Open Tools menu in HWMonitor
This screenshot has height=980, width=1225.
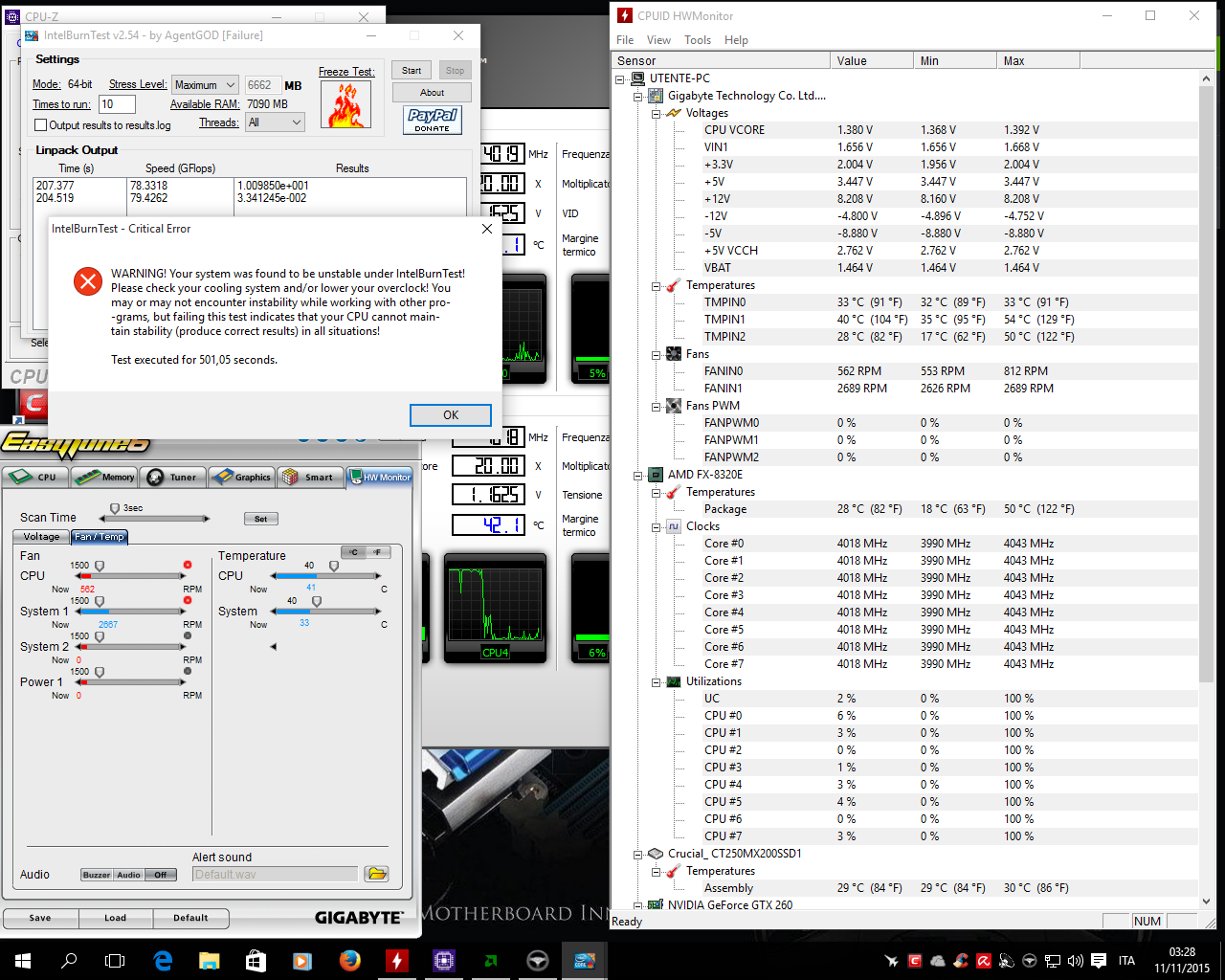click(698, 40)
